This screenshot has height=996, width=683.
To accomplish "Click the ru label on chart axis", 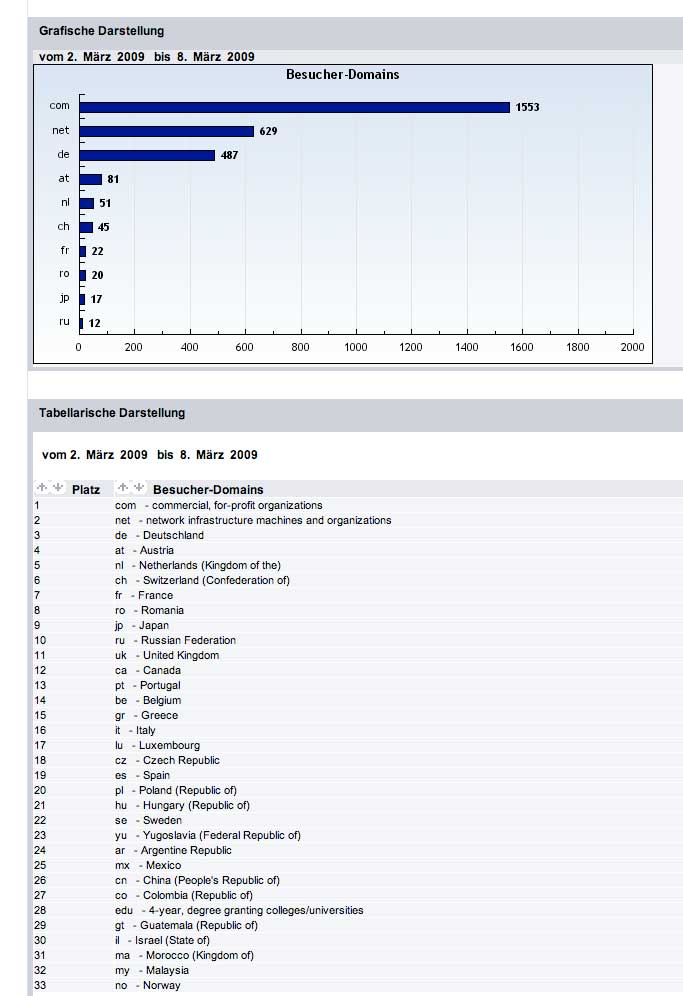I will point(64,322).
